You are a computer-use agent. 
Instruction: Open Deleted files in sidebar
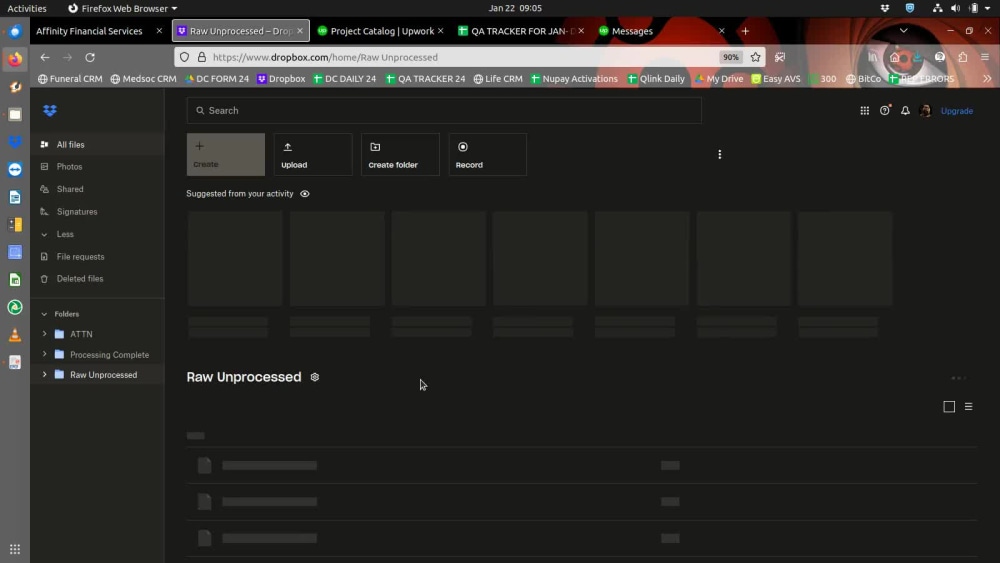80,279
